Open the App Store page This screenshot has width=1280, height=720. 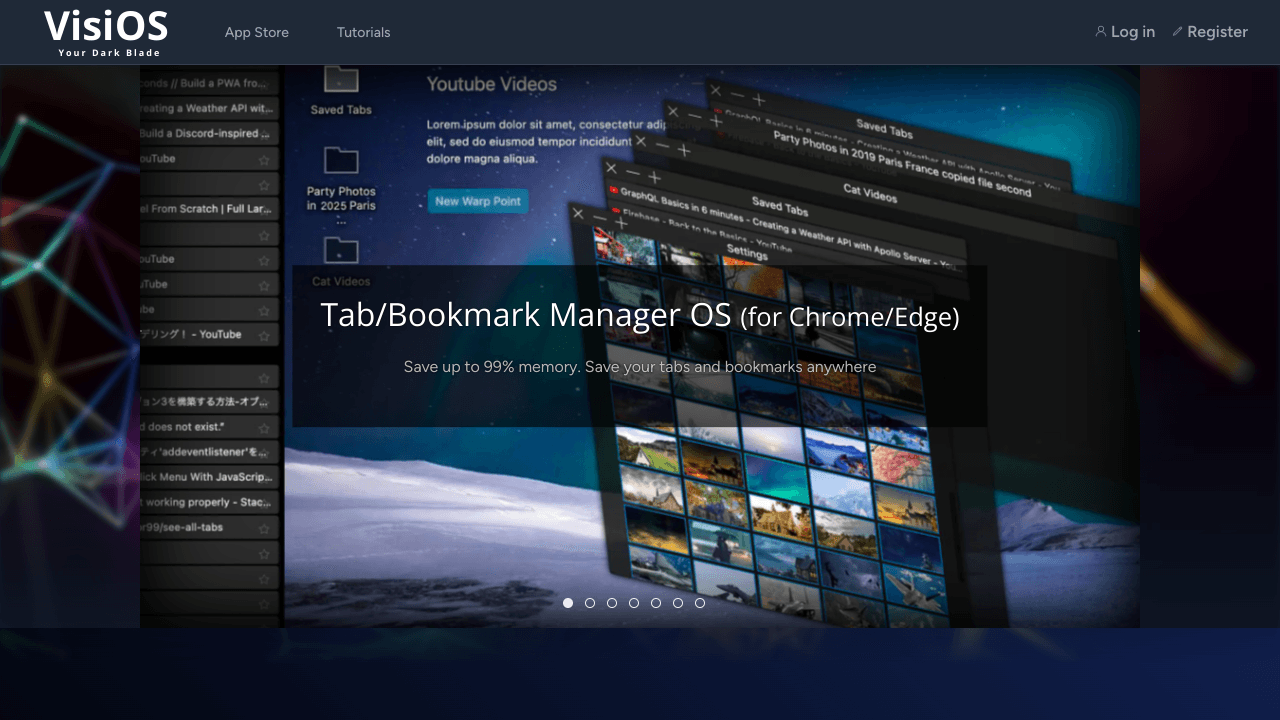point(257,32)
